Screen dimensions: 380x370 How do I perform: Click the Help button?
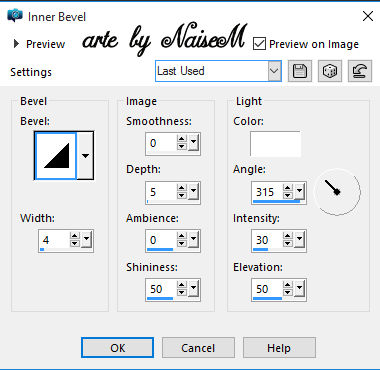pyautogui.click(x=279, y=348)
